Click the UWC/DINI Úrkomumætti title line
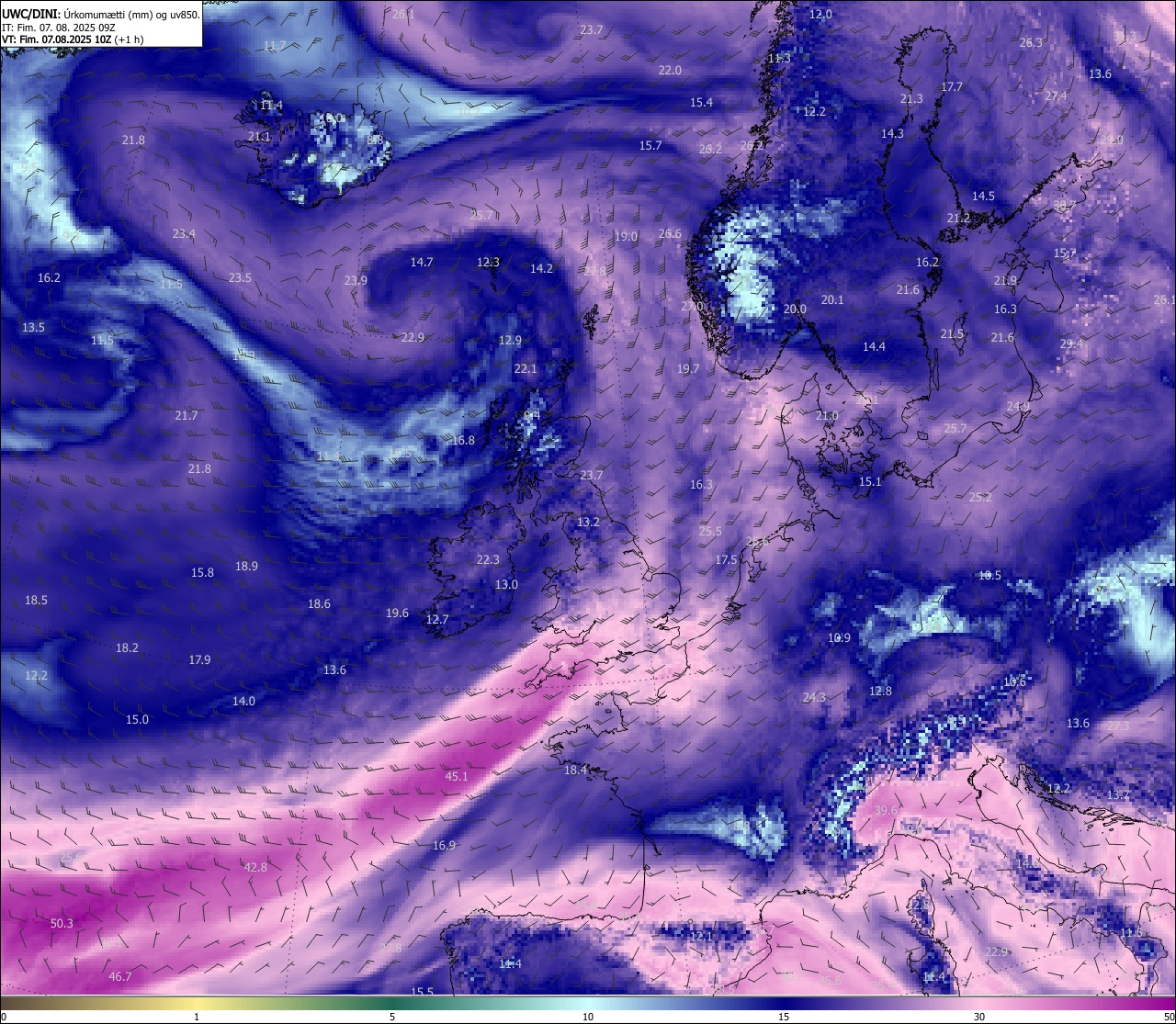The width and height of the screenshot is (1176, 1024). click(101, 14)
